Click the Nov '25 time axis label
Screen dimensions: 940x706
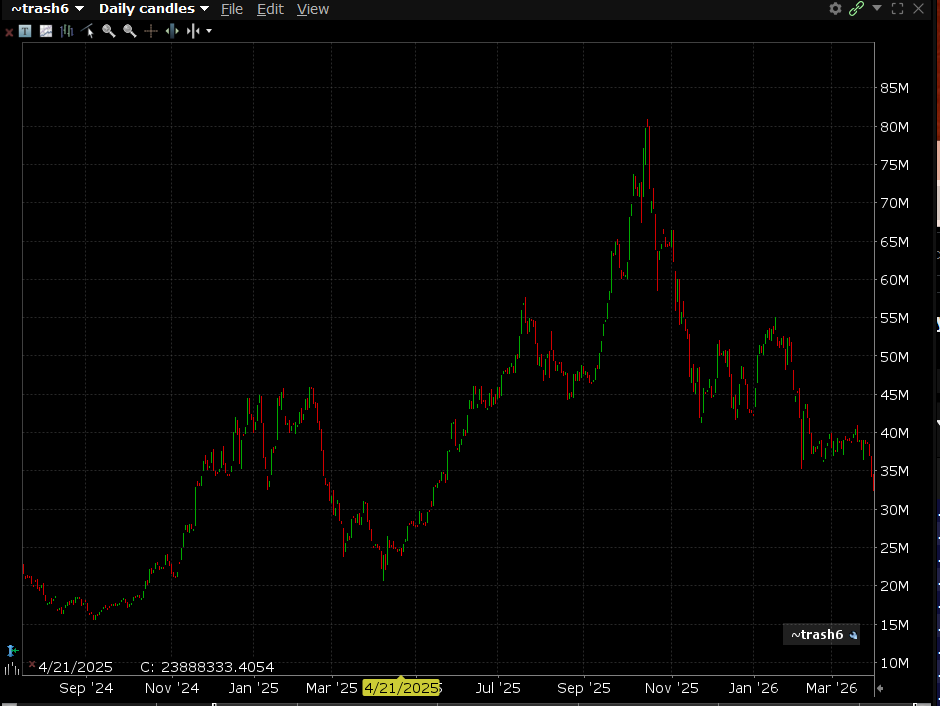[x=671, y=688]
